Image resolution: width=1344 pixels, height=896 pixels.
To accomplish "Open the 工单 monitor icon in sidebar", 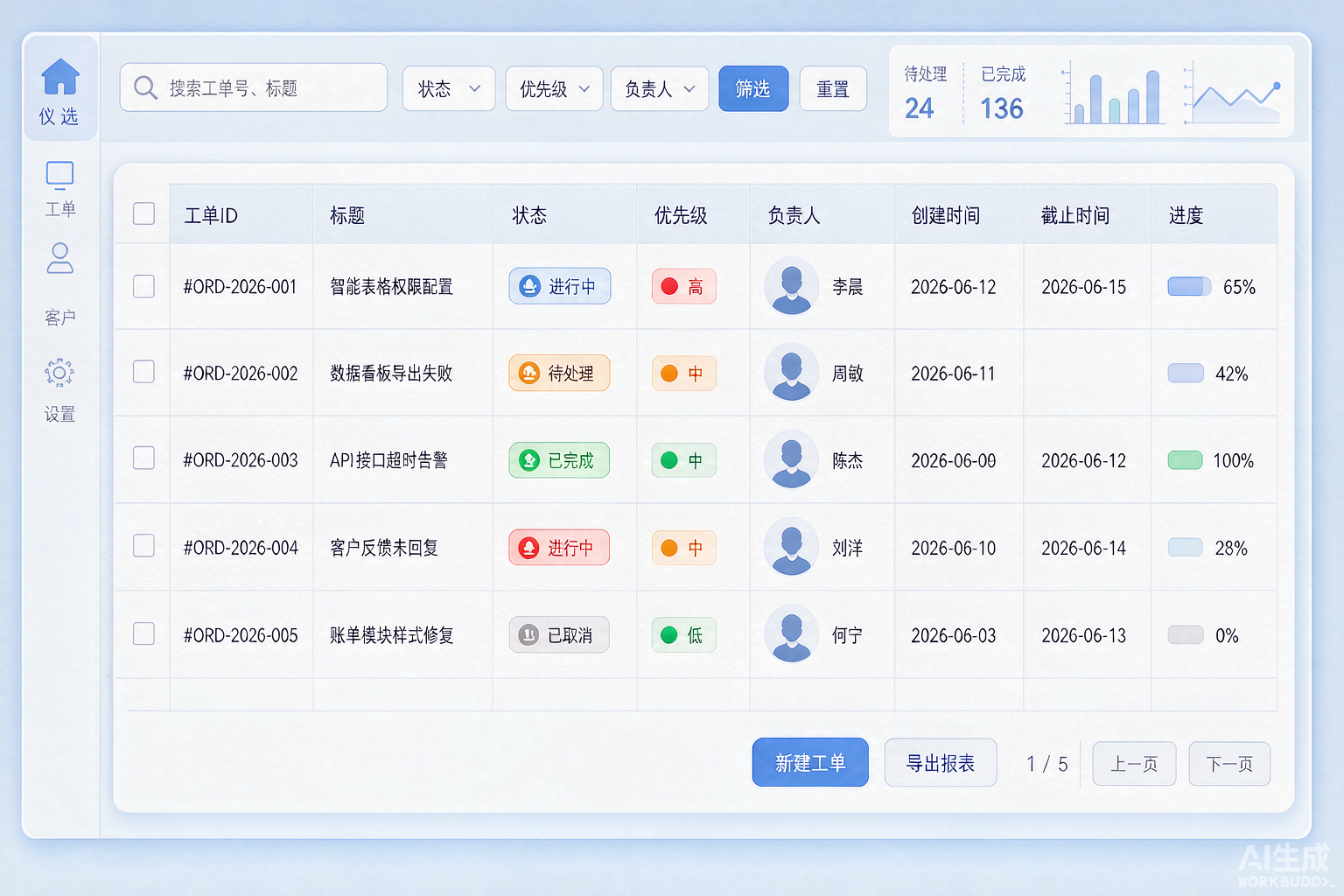I will 59,175.
